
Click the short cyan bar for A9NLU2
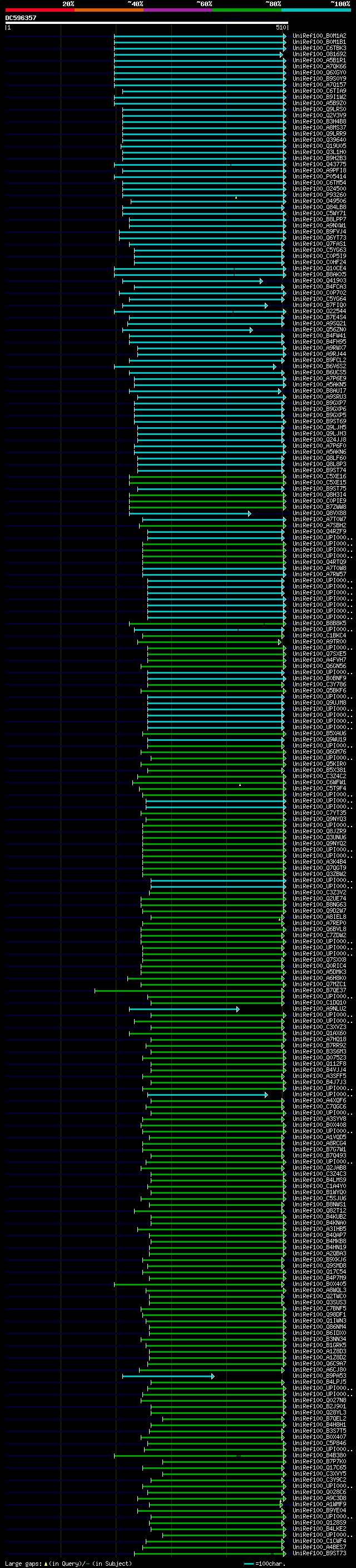tap(184, 1009)
